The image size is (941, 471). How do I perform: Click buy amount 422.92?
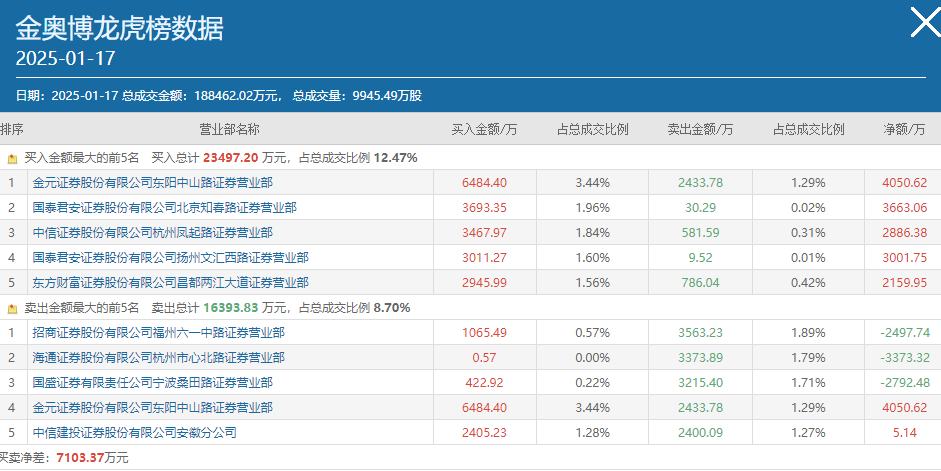(x=484, y=383)
